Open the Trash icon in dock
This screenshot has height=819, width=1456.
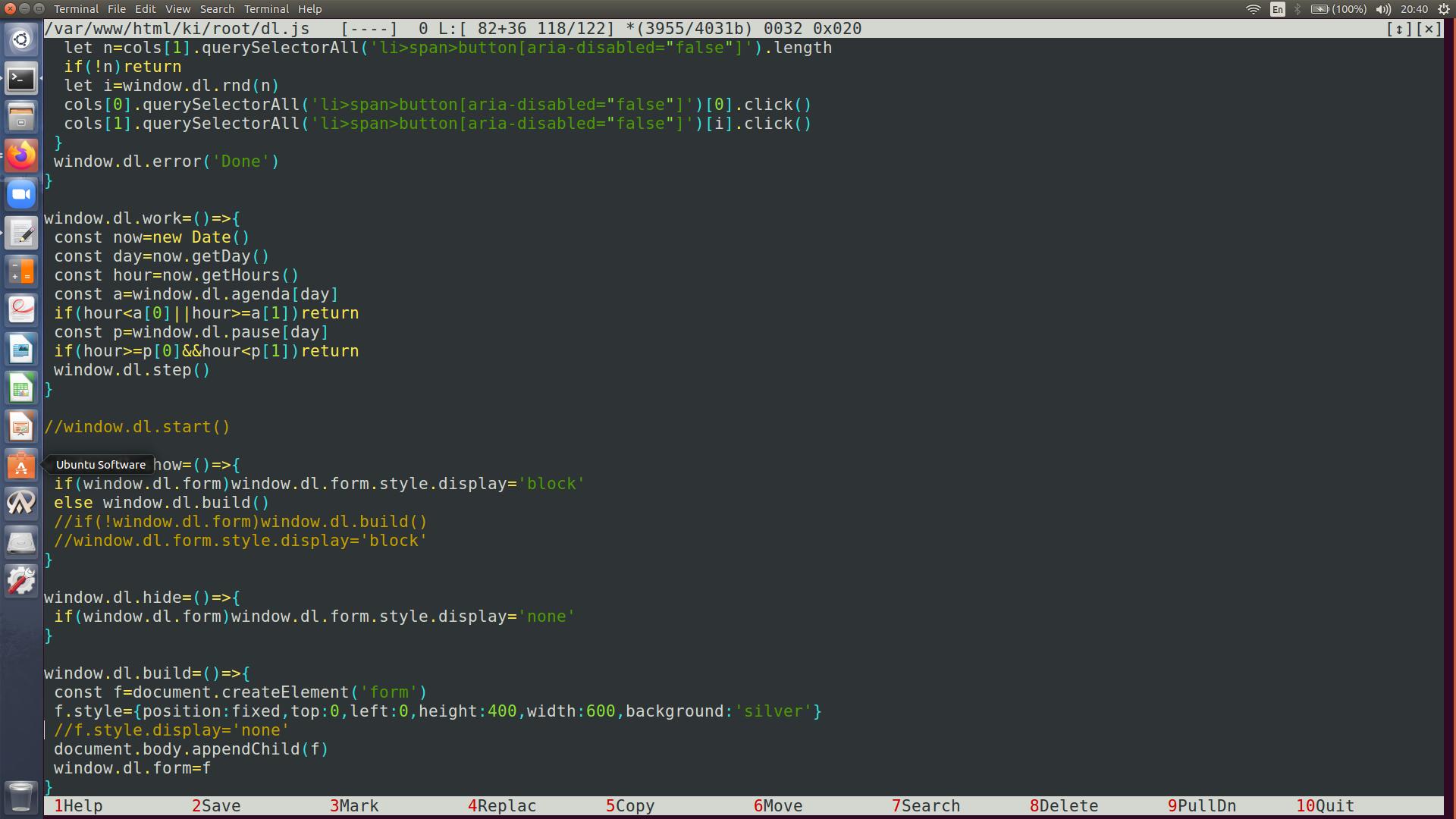[21, 796]
